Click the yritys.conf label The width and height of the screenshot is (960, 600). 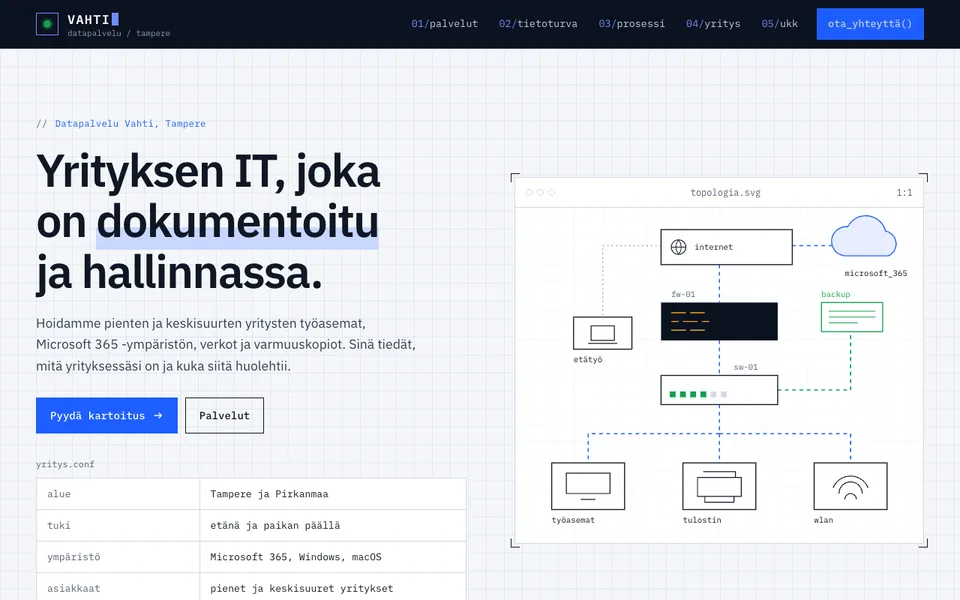[65, 464]
